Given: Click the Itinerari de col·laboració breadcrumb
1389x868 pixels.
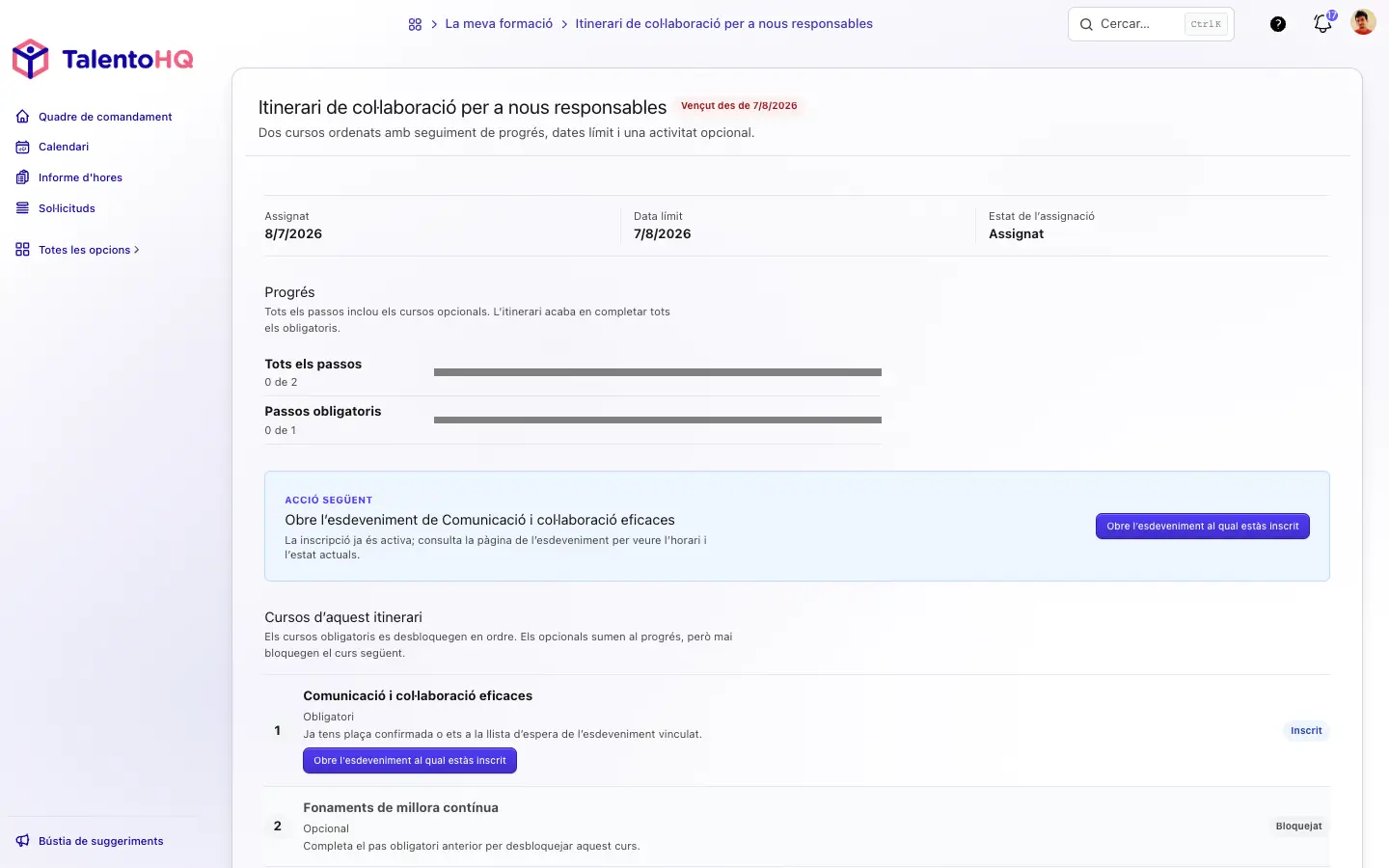Looking at the screenshot, I should (723, 24).
